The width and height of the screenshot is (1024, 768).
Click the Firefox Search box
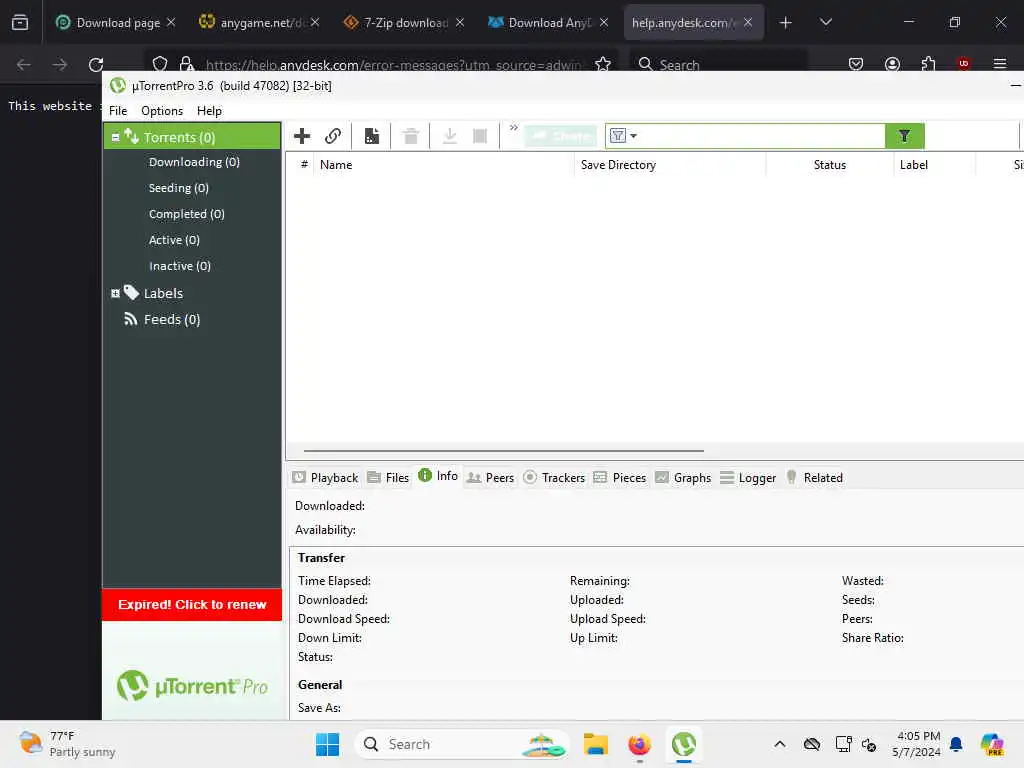click(x=718, y=65)
